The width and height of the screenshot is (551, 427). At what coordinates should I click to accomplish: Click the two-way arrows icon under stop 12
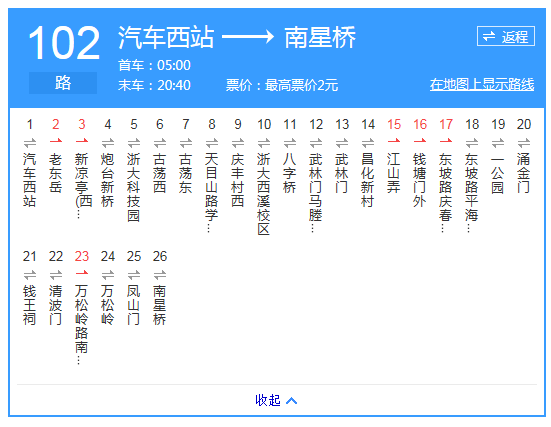click(316, 143)
